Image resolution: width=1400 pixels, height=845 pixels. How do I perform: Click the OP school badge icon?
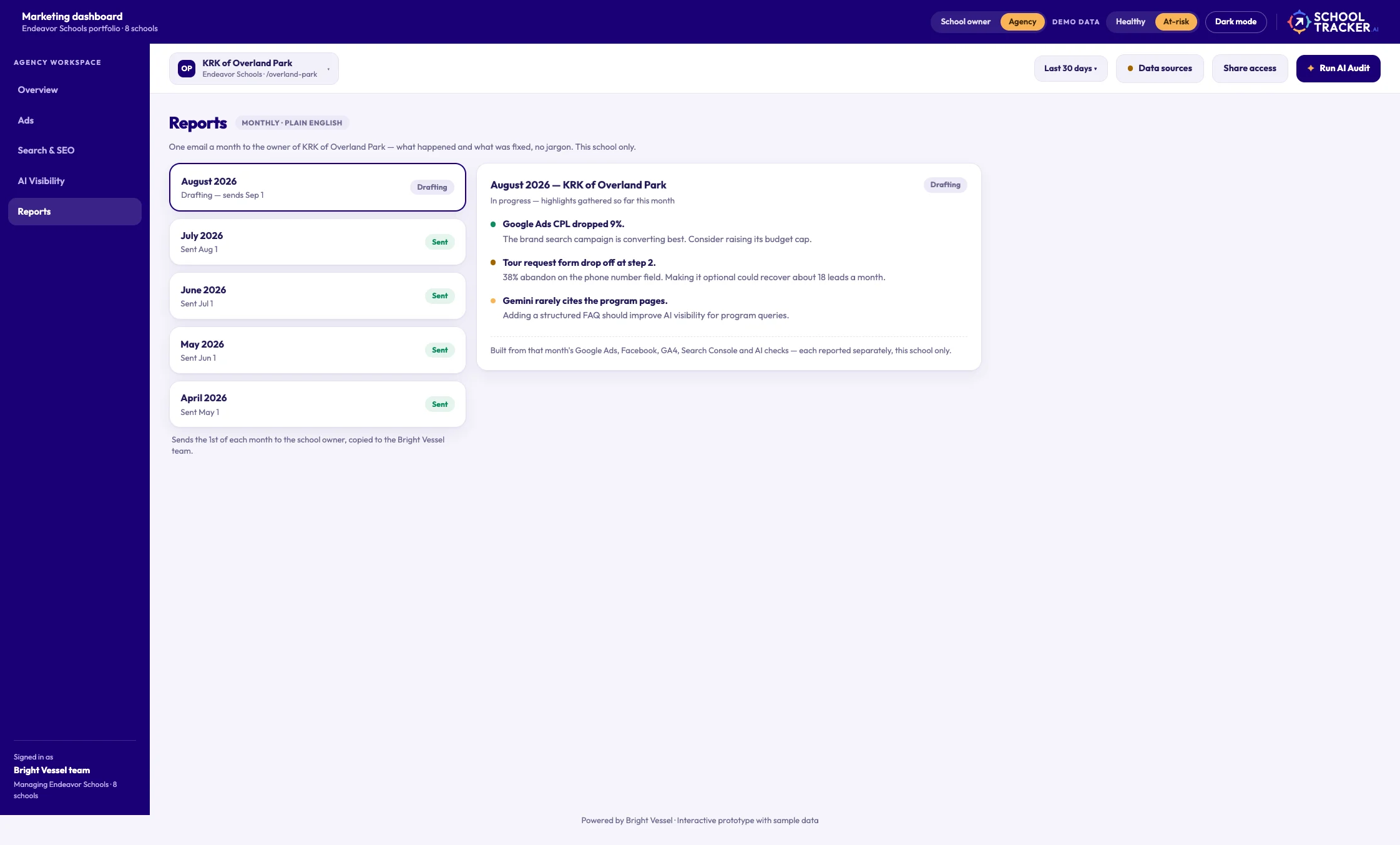(187, 69)
